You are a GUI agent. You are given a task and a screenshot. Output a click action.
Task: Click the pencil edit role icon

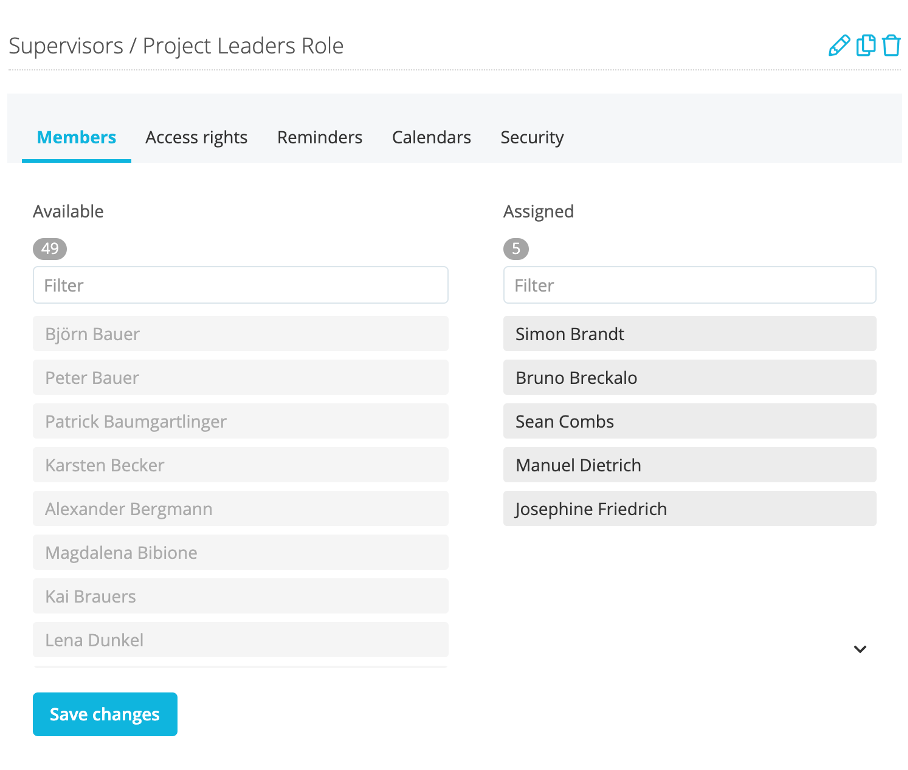click(839, 45)
